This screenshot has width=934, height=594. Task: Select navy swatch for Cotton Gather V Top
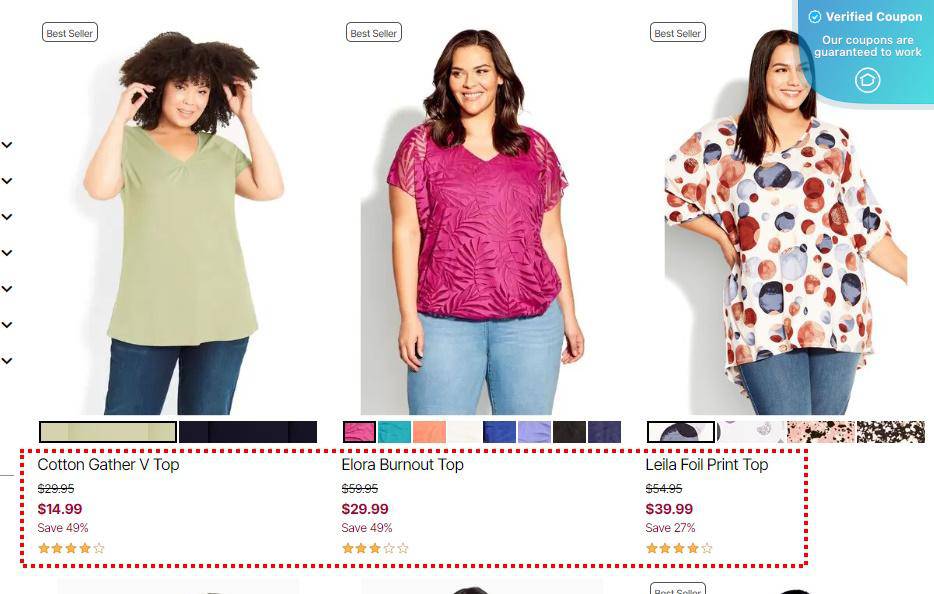(248, 432)
